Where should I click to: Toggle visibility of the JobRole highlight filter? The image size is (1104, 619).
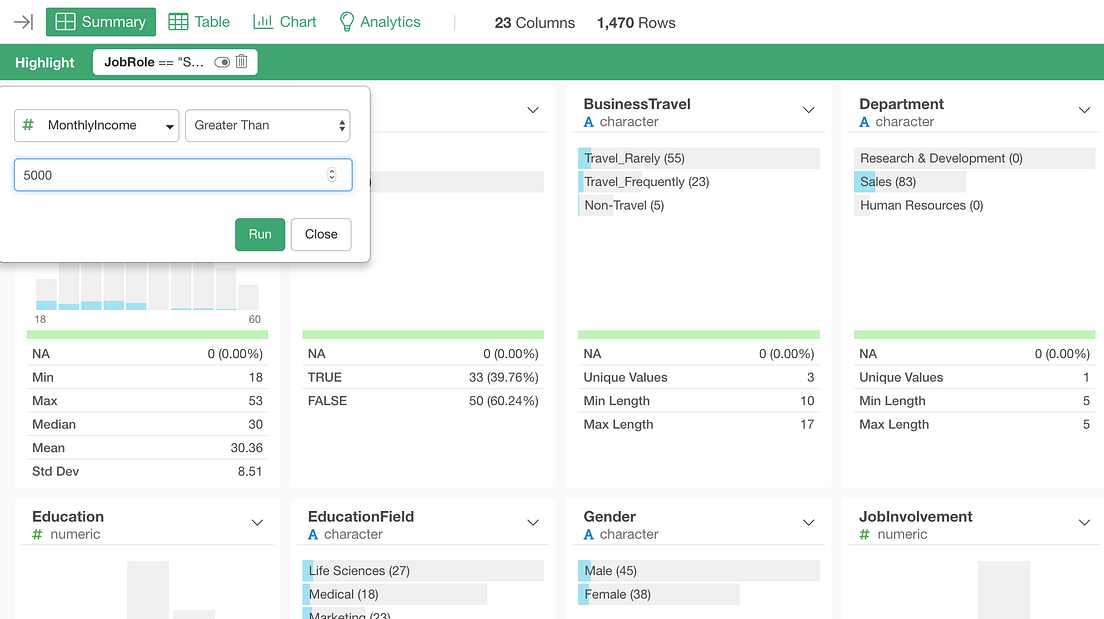tap(222, 61)
